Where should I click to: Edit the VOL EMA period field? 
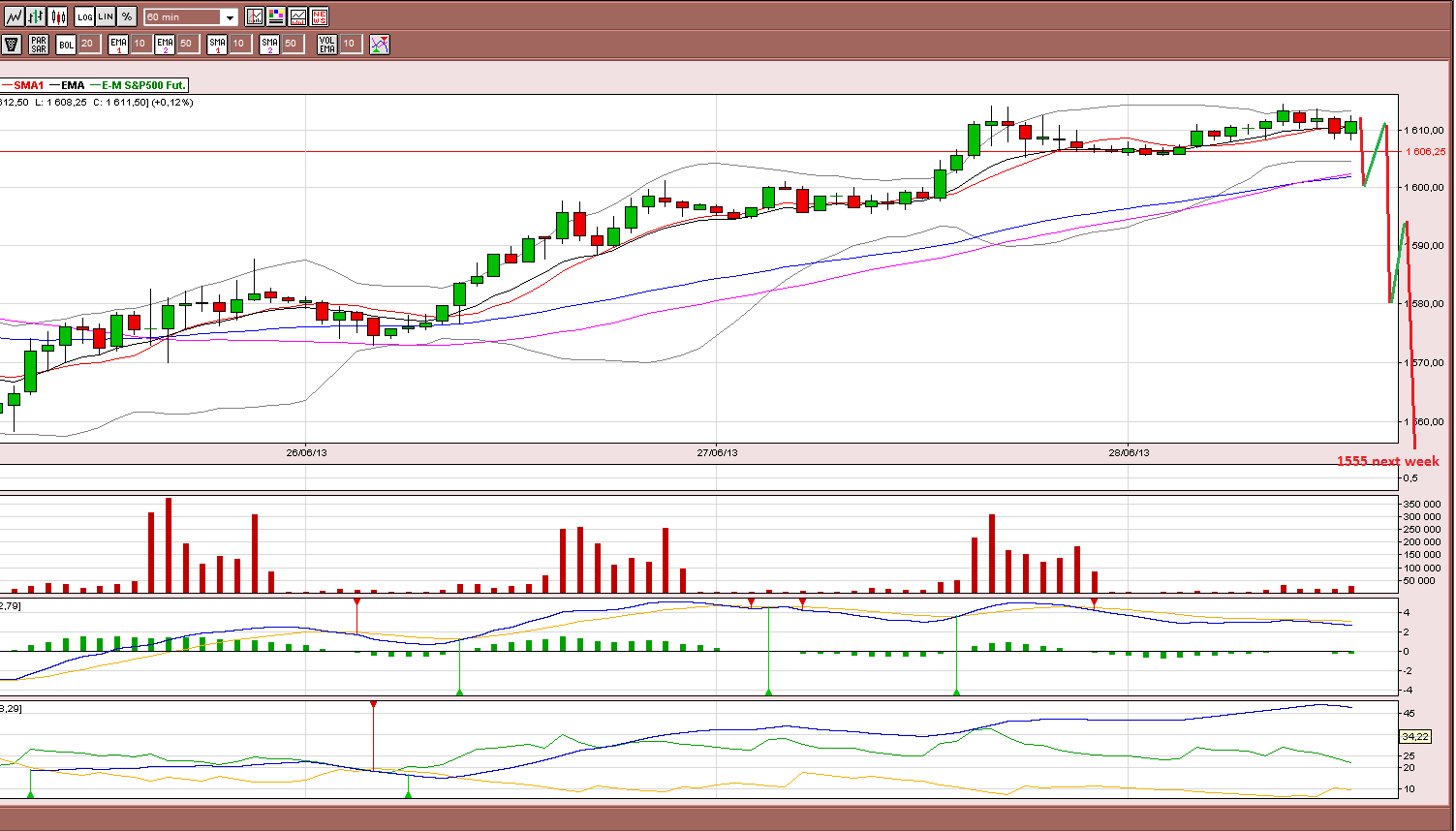350,44
